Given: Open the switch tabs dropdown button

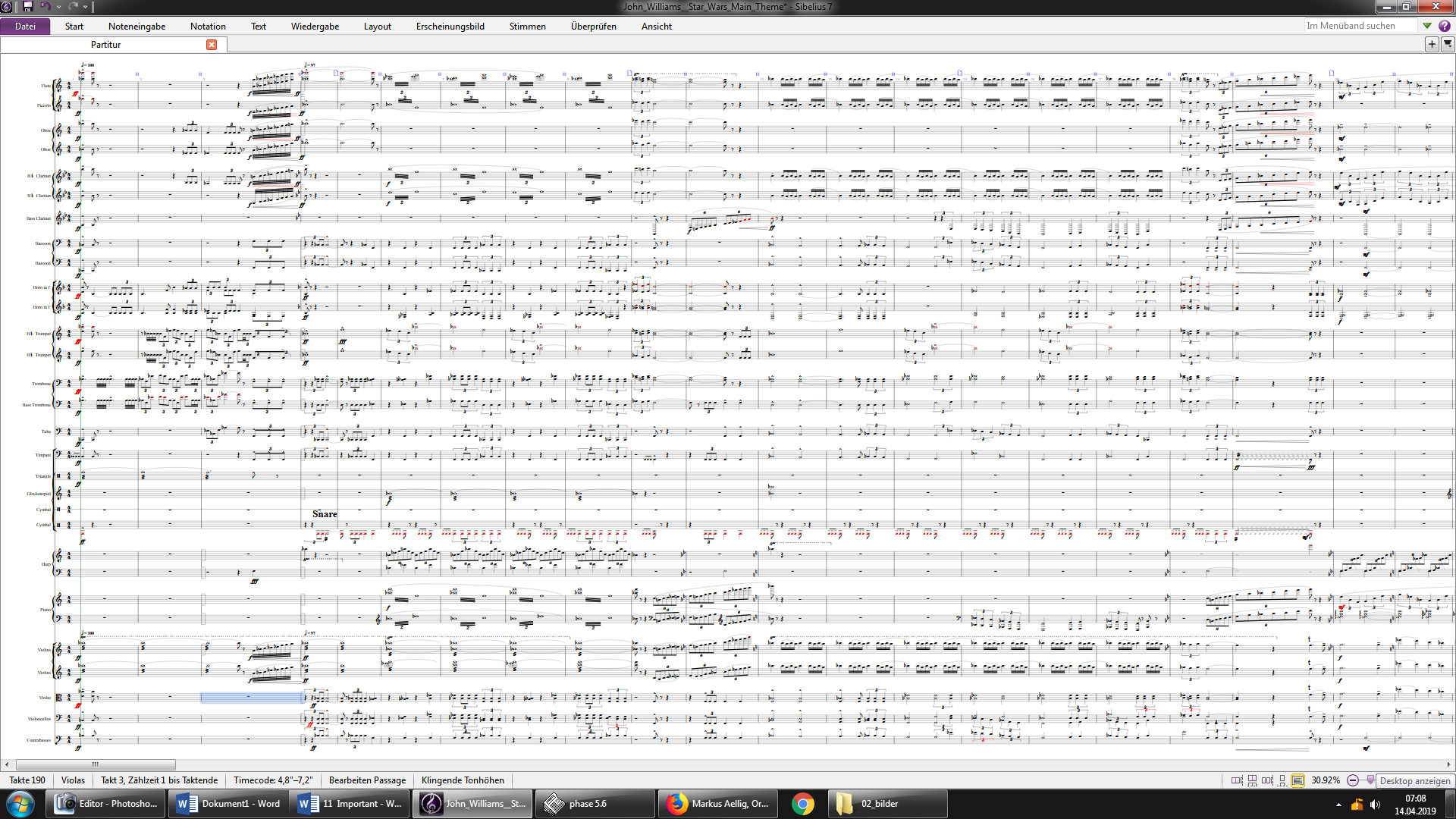Looking at the screenshot, I should (x=1447, y=44).
